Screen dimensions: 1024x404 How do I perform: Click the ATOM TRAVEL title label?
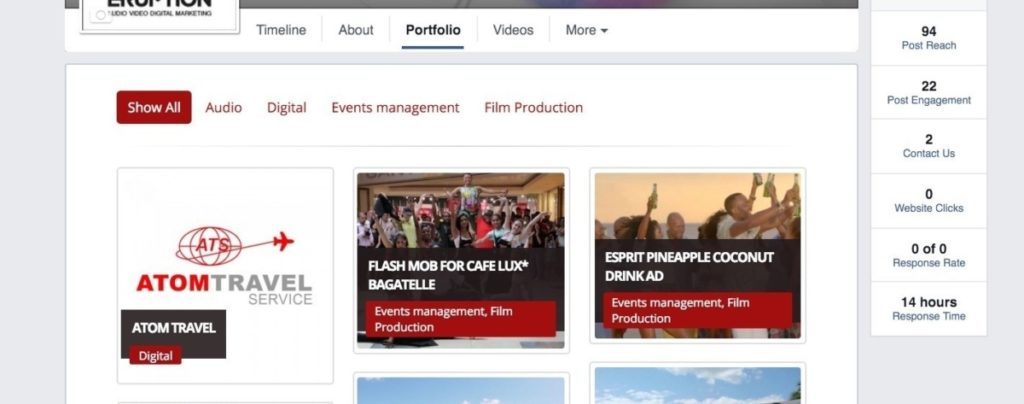174,328
